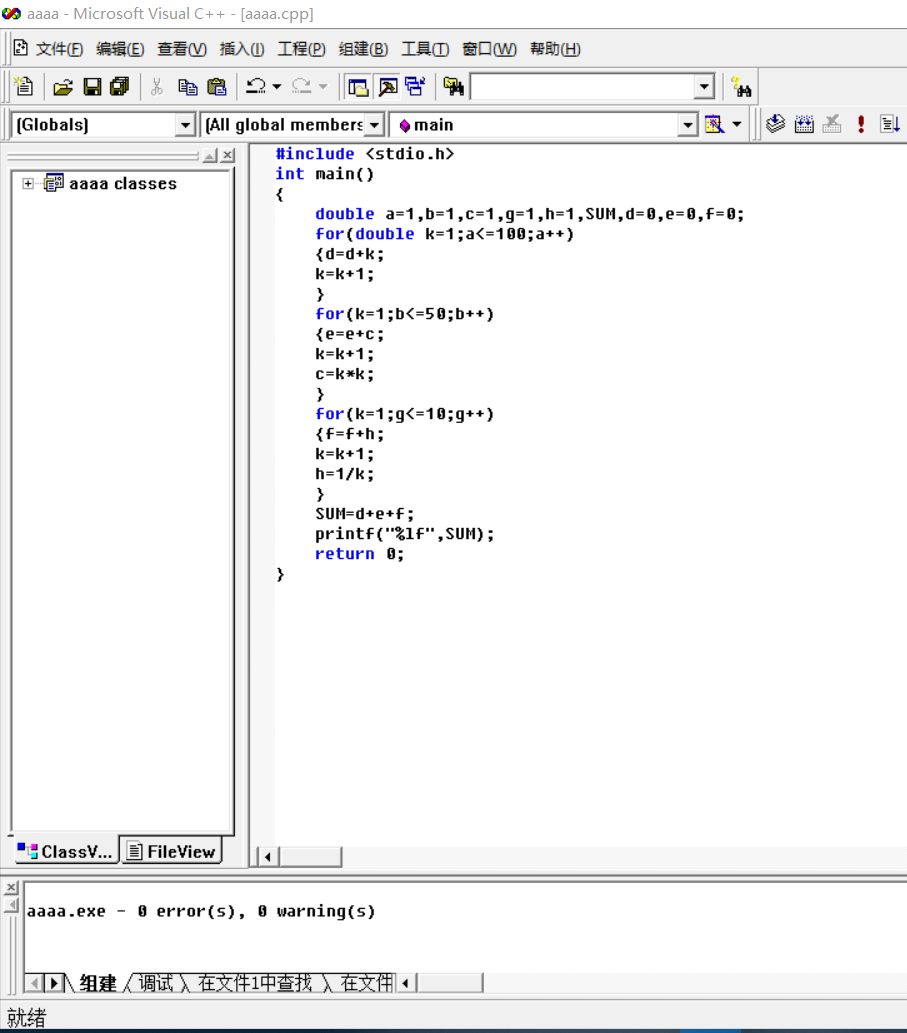Open the 查看(V) menu
Image resolution: width=907 pixels, height=1033 pixels.
(x=182, y=49)
